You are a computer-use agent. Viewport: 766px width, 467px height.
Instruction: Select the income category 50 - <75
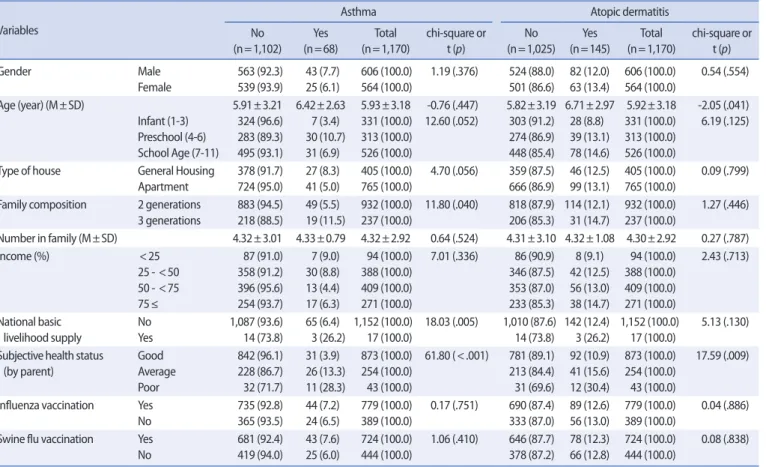pos(159,288)
